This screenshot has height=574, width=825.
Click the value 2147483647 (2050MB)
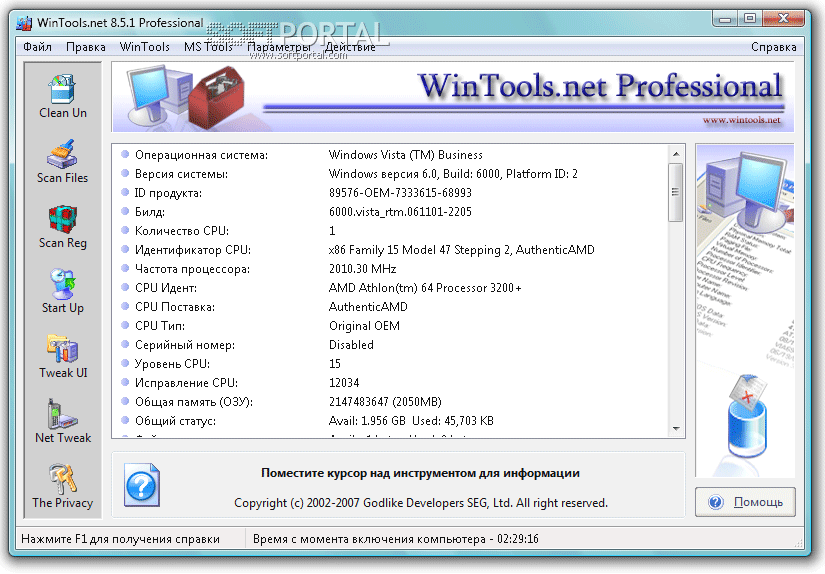point(385,402)
